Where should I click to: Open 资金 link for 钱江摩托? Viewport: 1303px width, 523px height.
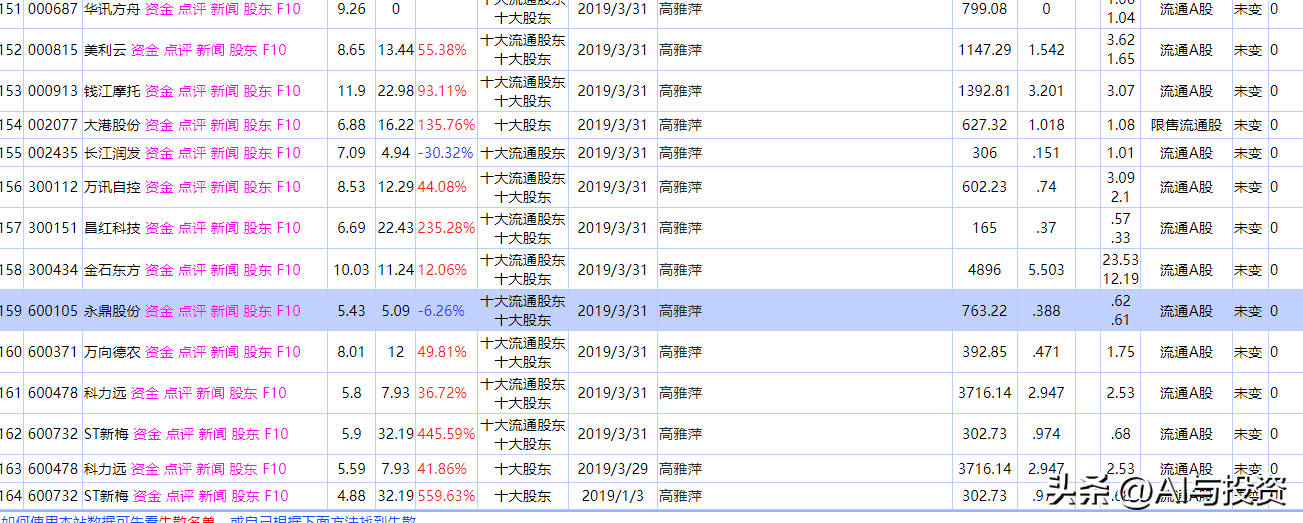pos(159,90)
